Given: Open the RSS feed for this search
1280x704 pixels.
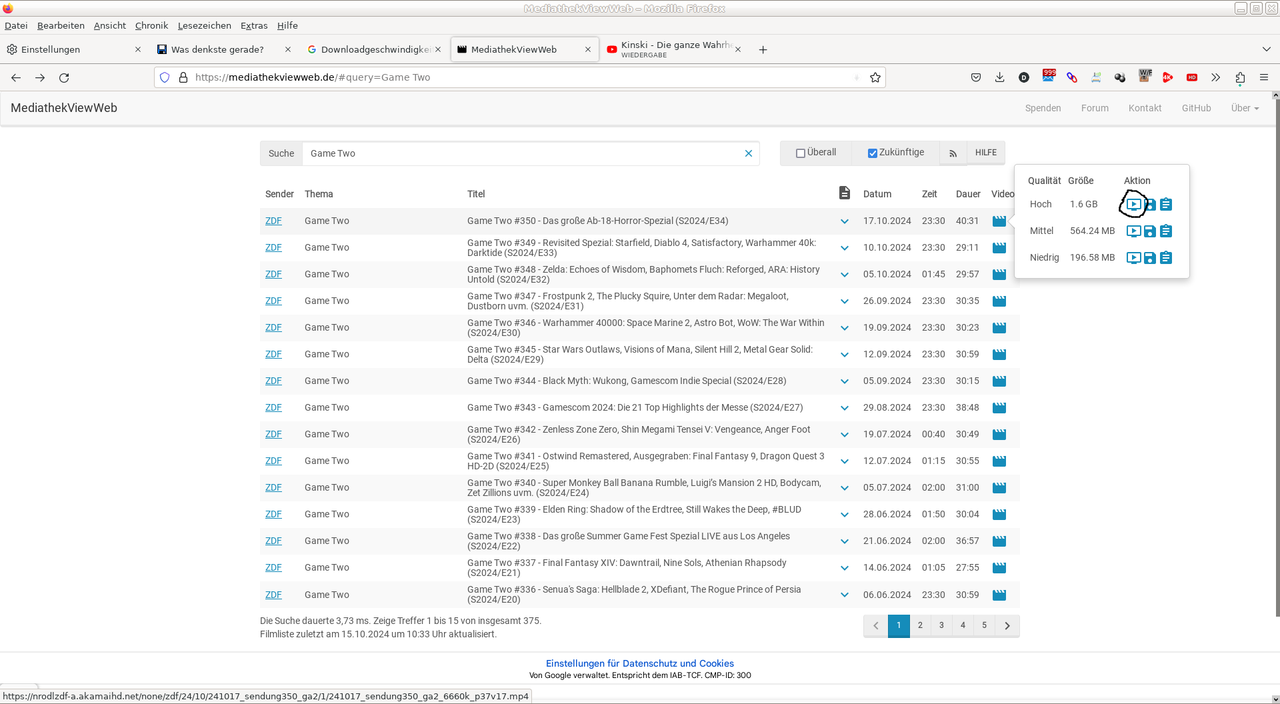Looking at the screenshot, I should (x=953, y=153).
